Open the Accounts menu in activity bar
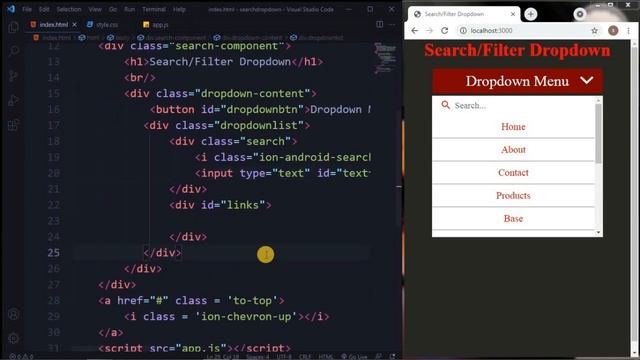Viewport: 640px width, 360px height. [13, 314]
